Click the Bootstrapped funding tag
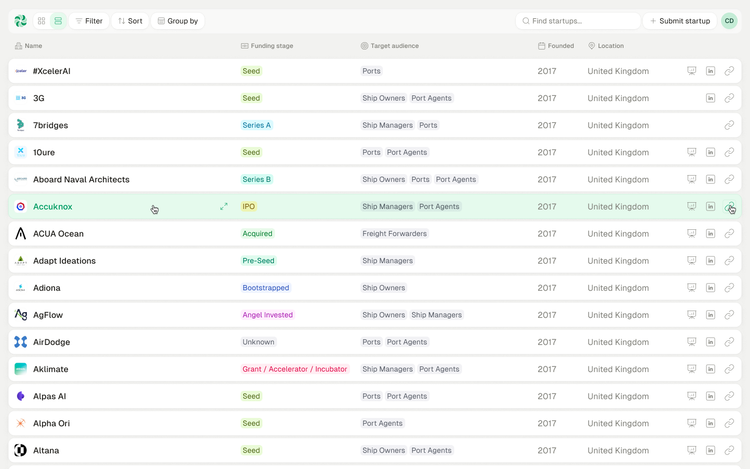 click(x=265, y=288)
